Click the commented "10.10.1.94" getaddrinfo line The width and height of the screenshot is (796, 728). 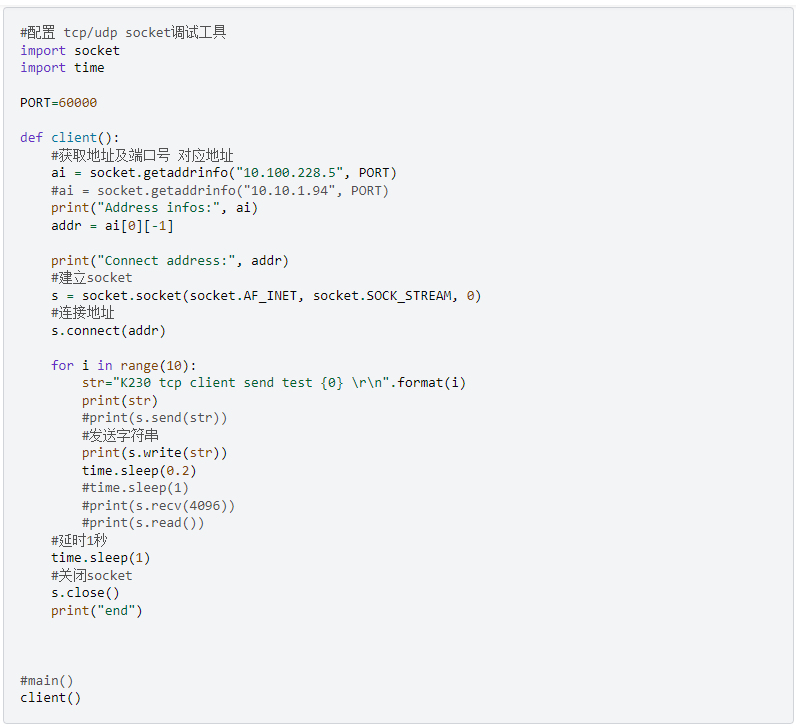[x=220, y=190]
